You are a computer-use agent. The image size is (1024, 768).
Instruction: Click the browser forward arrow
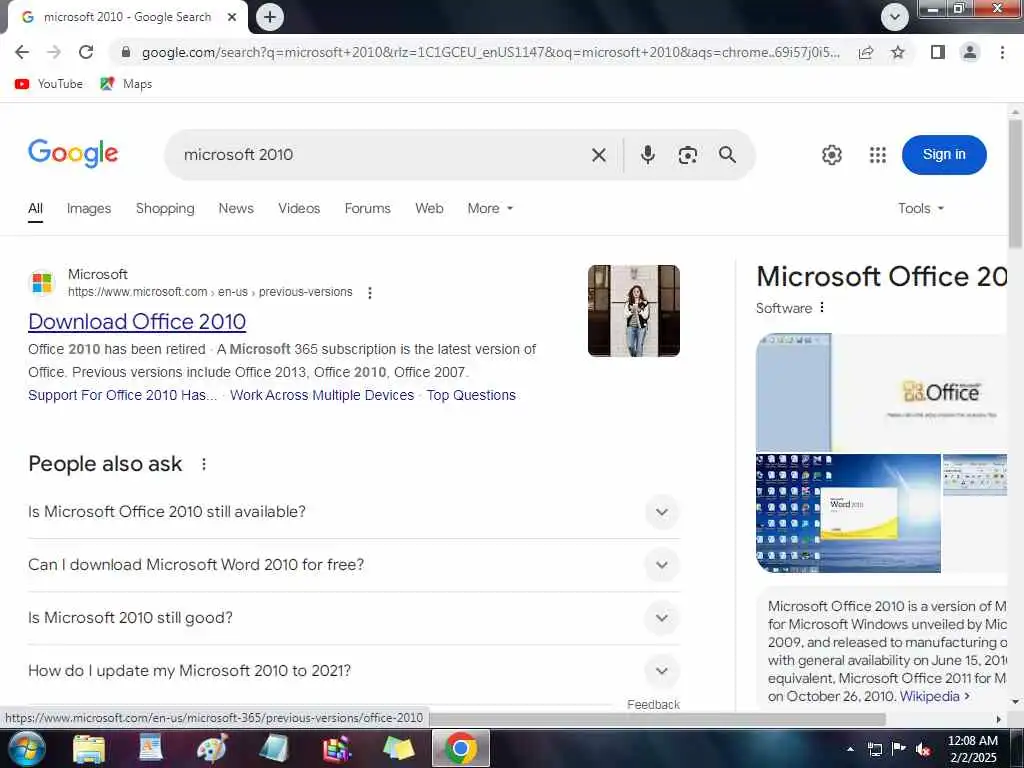click(x=54, y=52)
